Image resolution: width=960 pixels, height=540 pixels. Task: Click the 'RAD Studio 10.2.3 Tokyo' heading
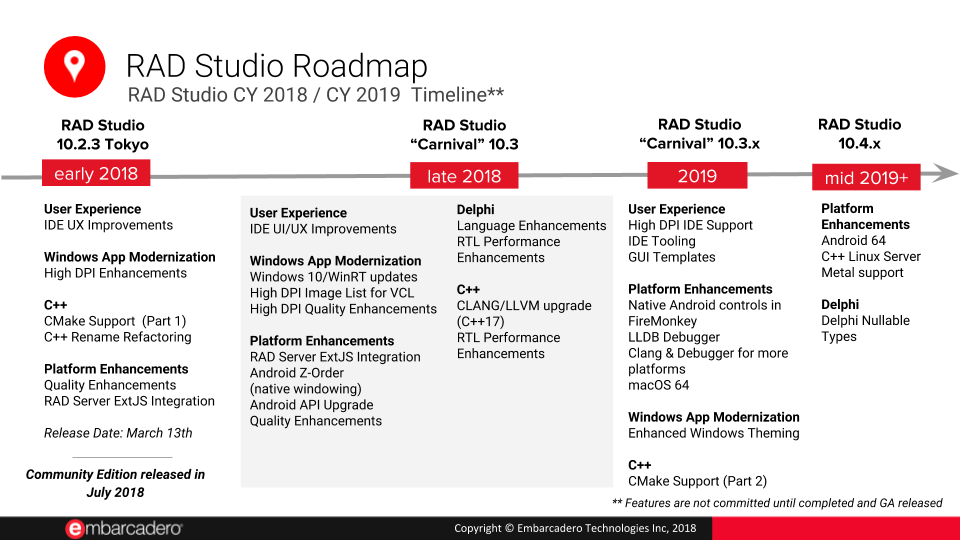coord(103,135)
